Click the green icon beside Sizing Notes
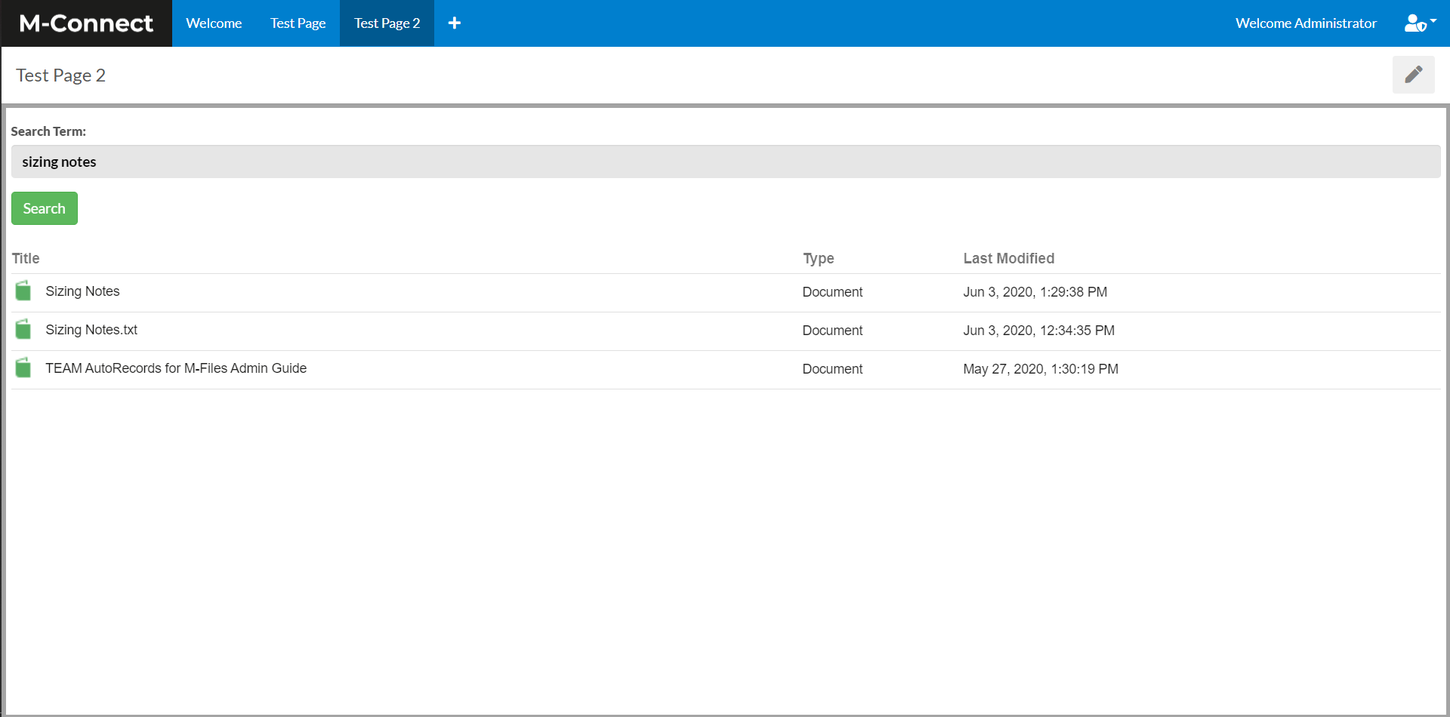The height and width of the screenshot is (717, 1450). [23, 291]
